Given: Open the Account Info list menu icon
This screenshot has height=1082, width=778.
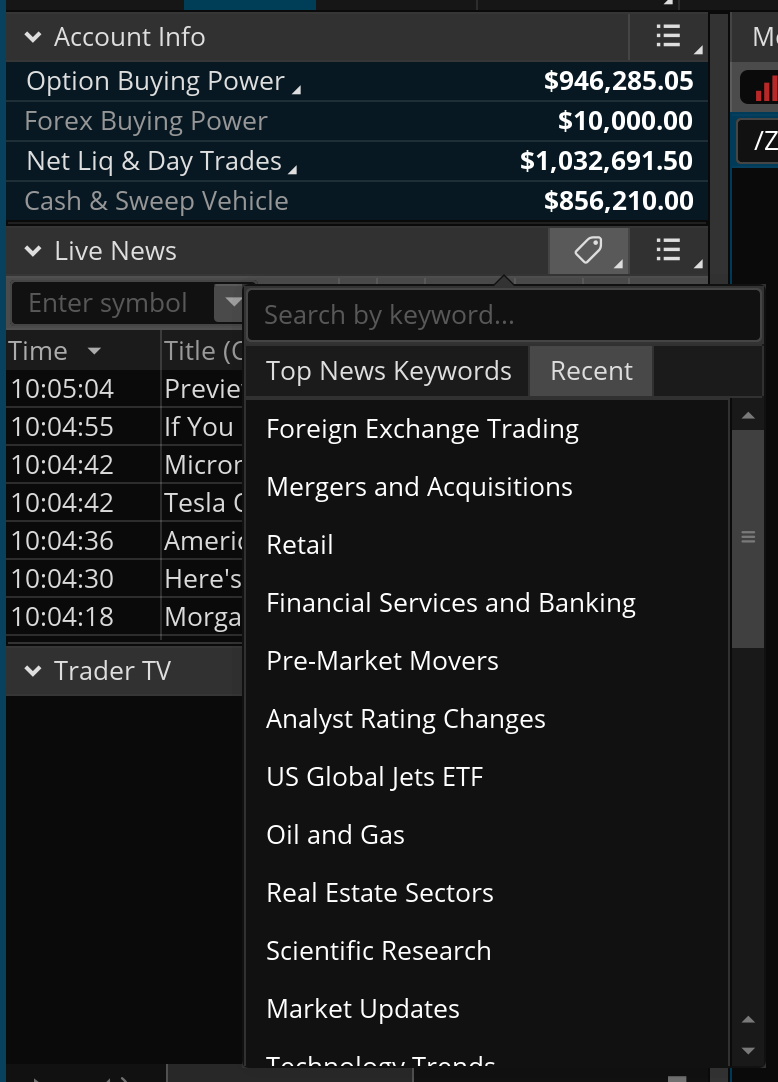Looking at the screenshot, I should (668, 37).
